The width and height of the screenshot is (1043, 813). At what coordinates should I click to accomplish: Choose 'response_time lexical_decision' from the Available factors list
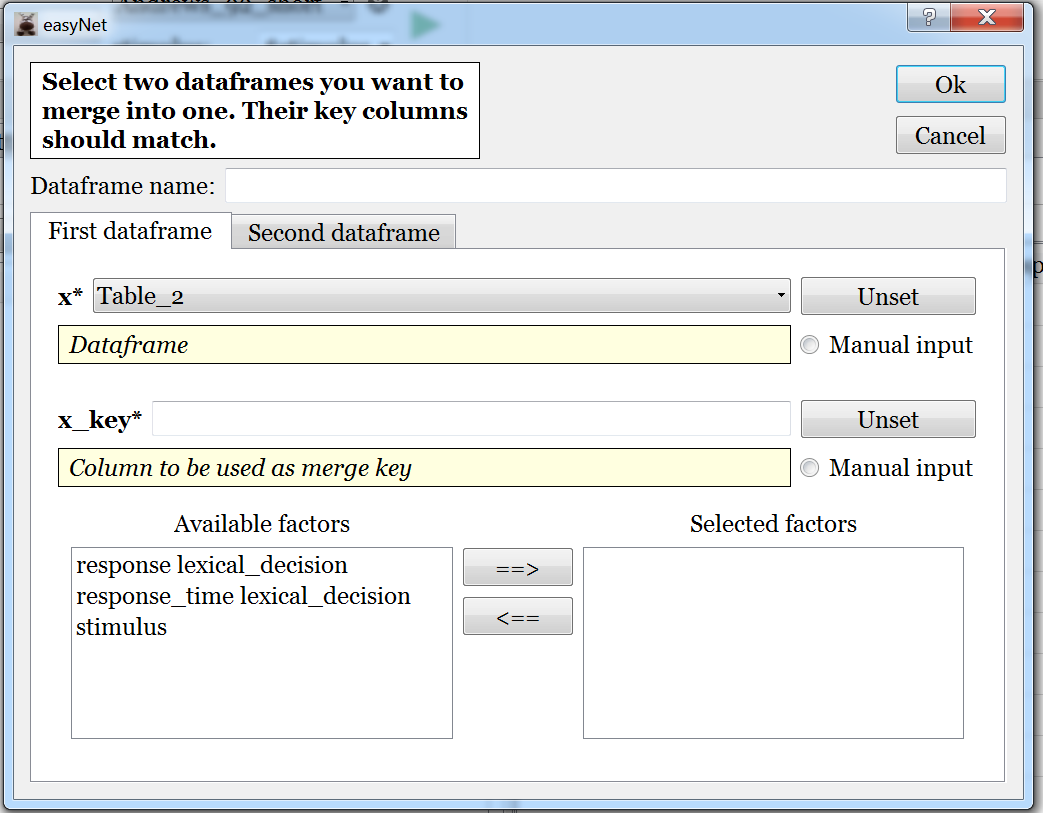click(243, 596)
